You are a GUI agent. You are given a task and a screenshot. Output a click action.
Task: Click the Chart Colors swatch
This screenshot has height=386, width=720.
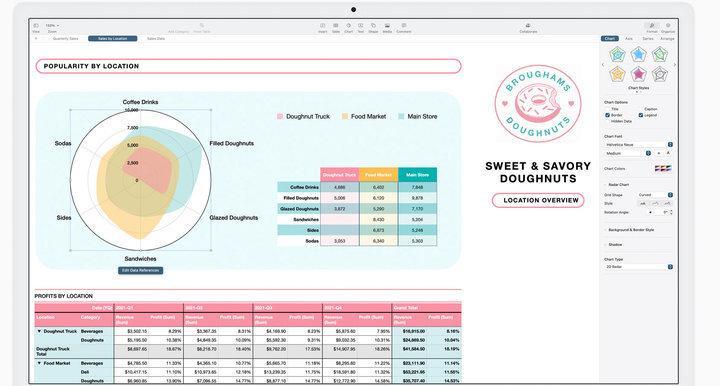(663, 168)
